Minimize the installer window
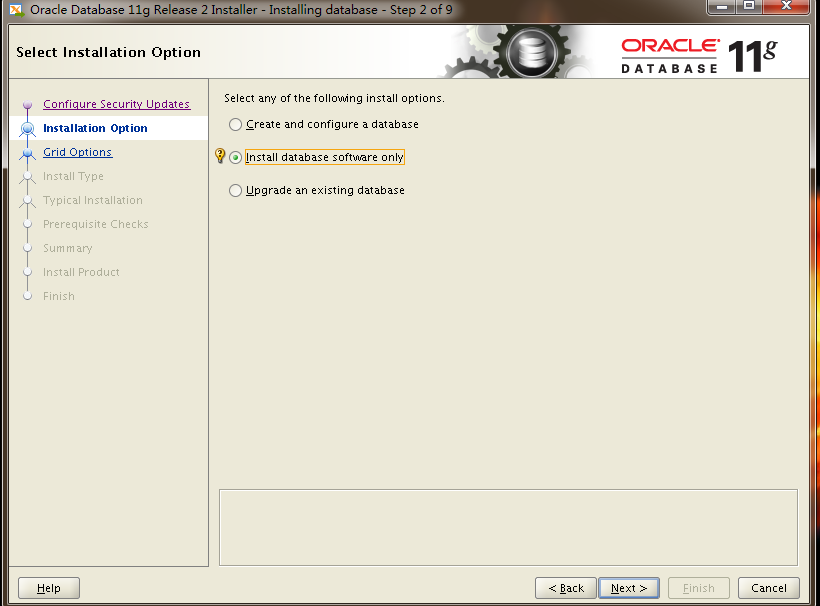Image resolution: width=820 pixels, height=606 pixels. (x=722, y=7)
